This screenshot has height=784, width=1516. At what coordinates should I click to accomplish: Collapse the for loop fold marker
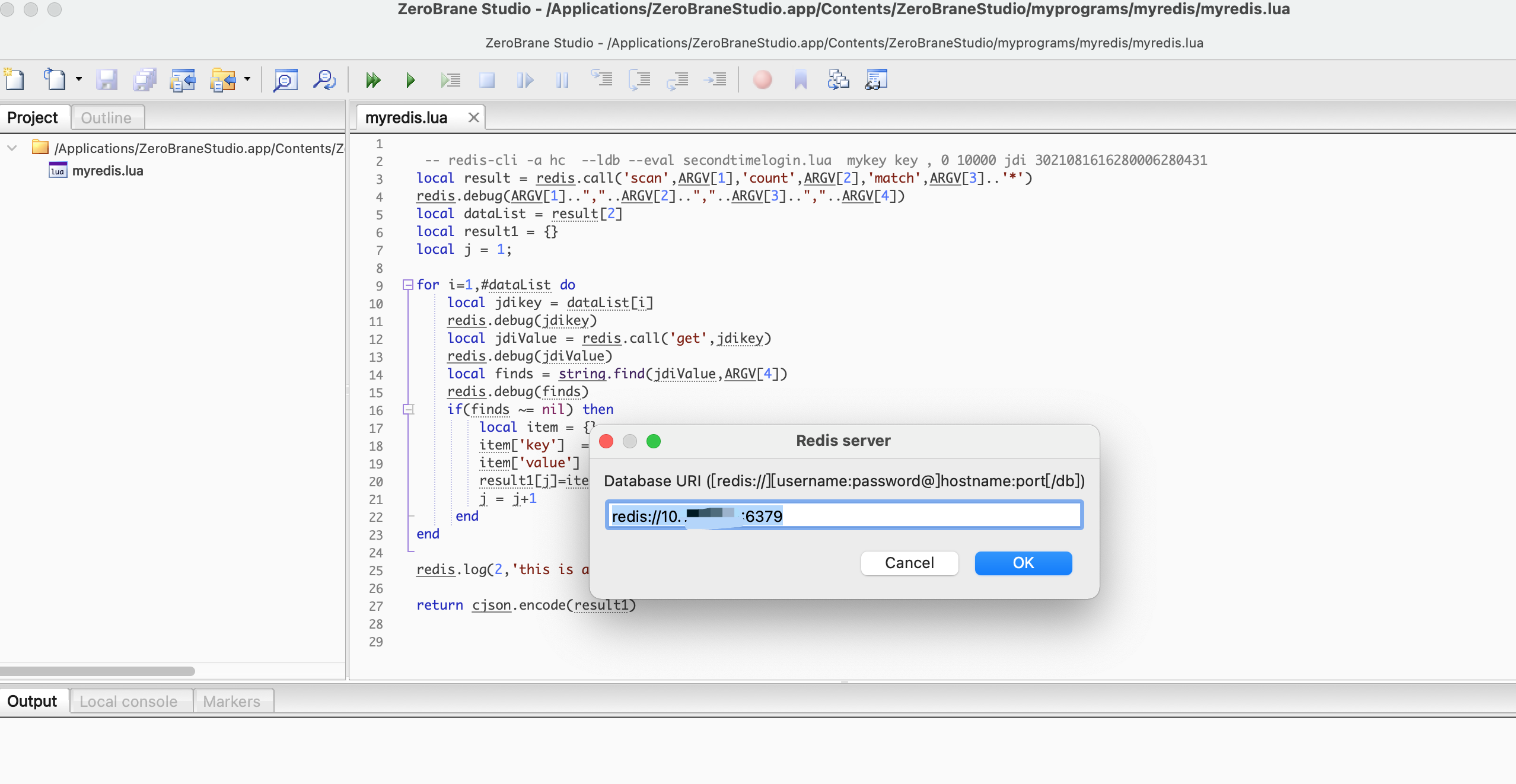tap(408, 285)
